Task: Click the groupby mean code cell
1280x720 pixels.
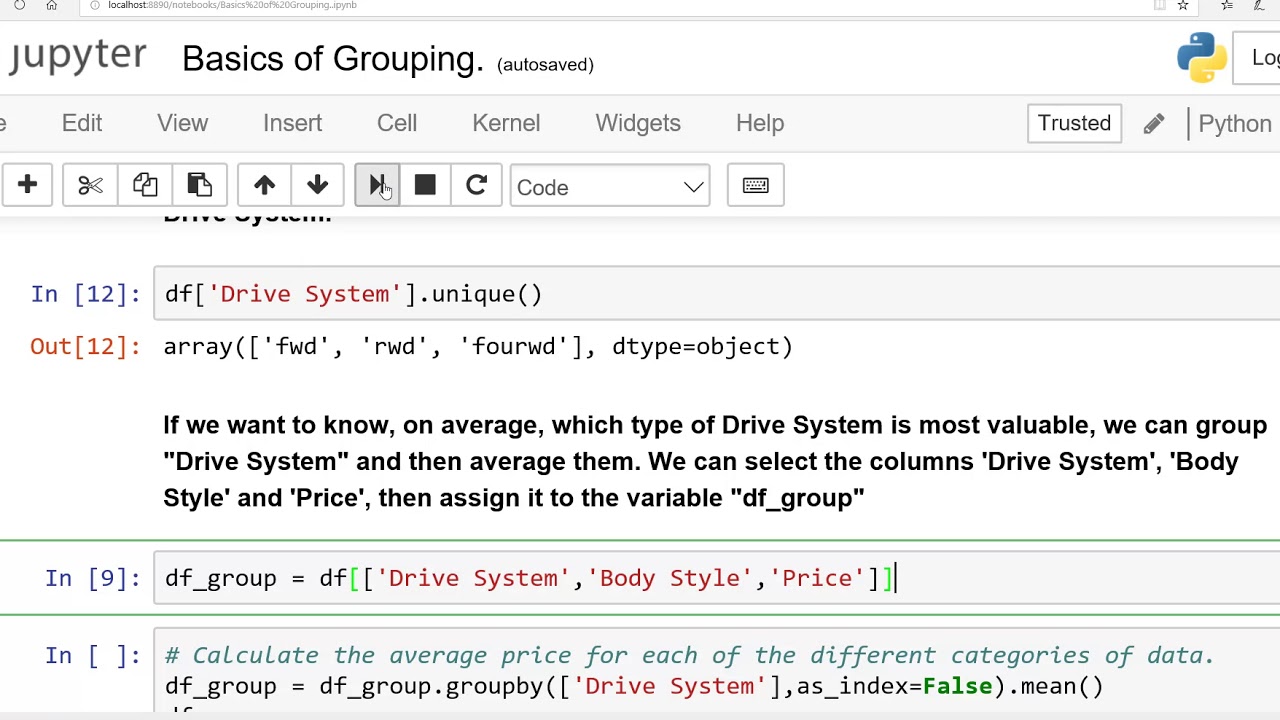Action: pyautogui.click(x=716, y=671)
